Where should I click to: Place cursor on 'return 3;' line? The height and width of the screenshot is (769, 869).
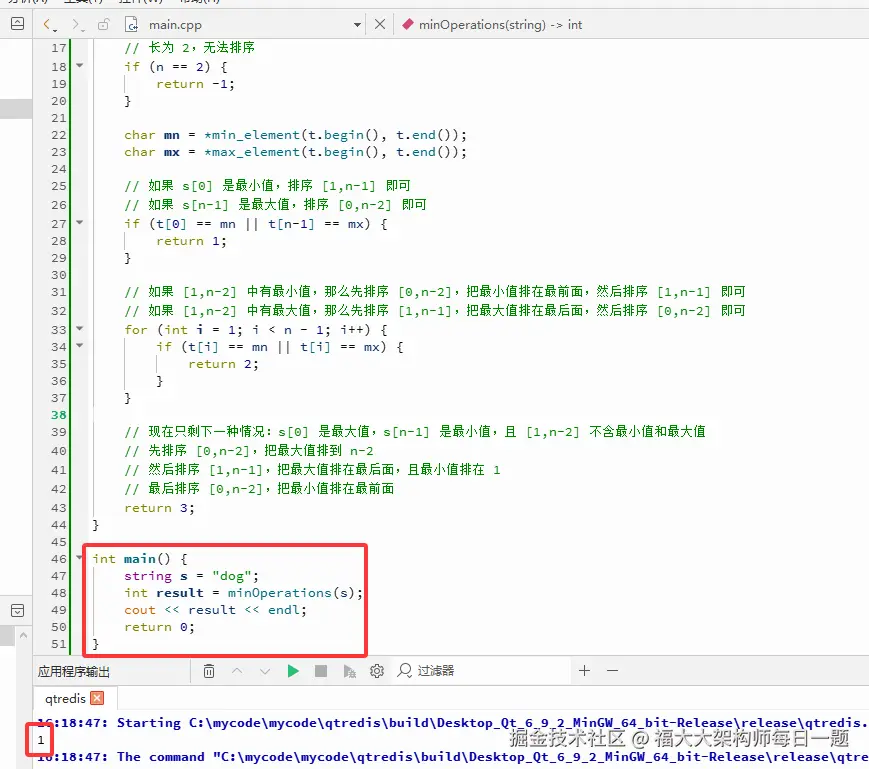160,507
